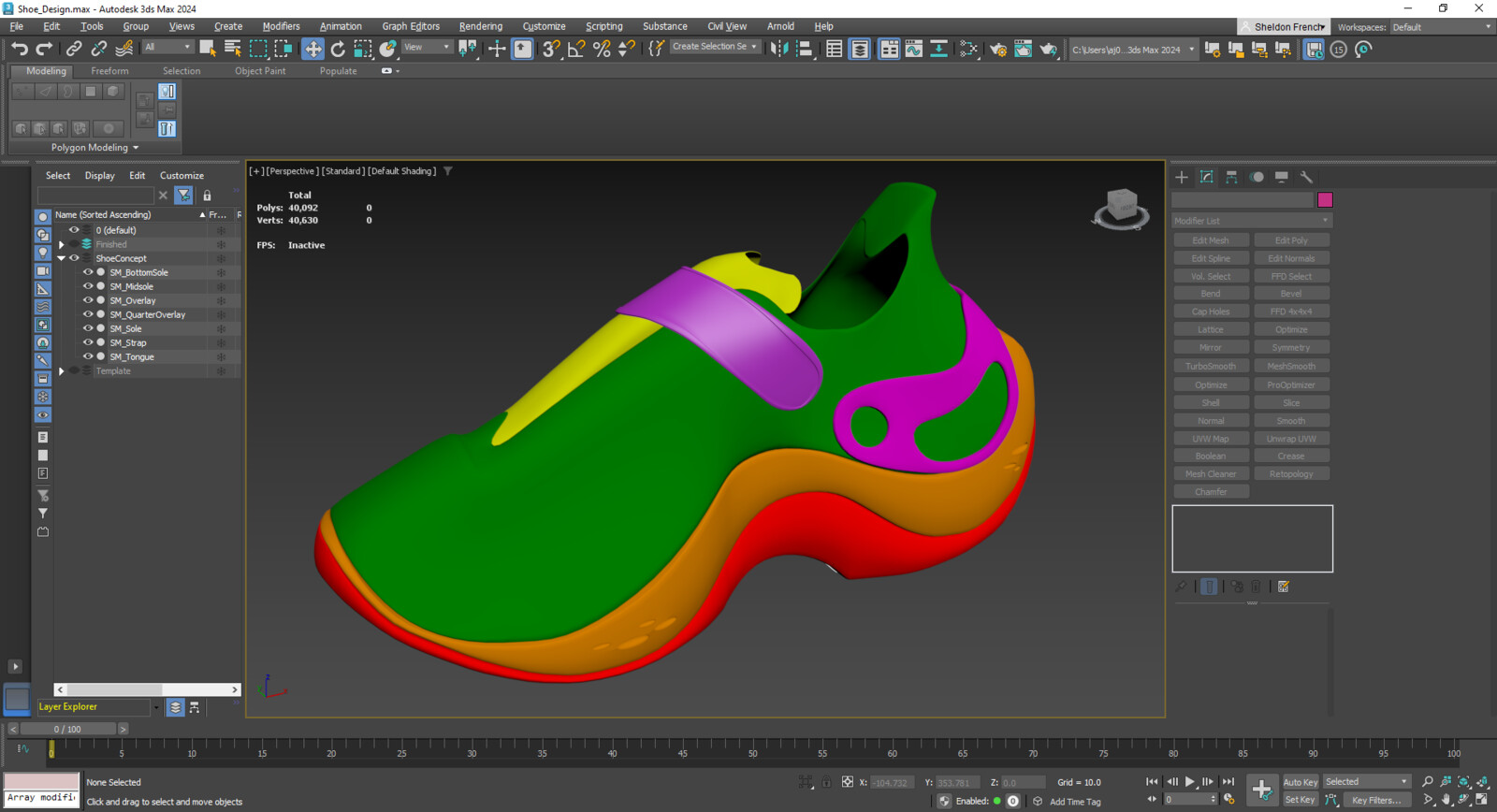
Task: Expand the Template layer
Action: [62, 371]
